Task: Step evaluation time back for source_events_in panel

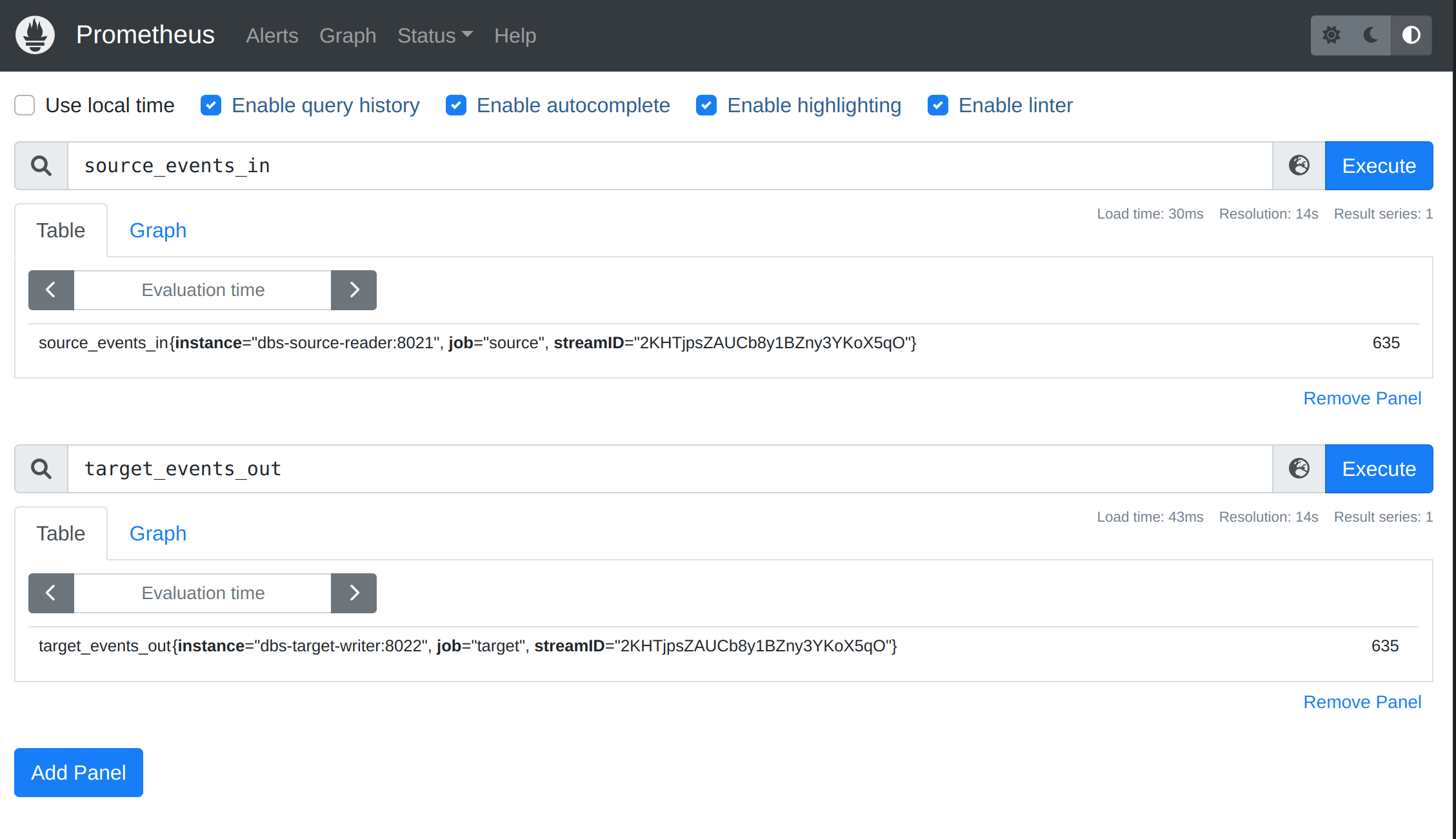Action: click(51, 290)
